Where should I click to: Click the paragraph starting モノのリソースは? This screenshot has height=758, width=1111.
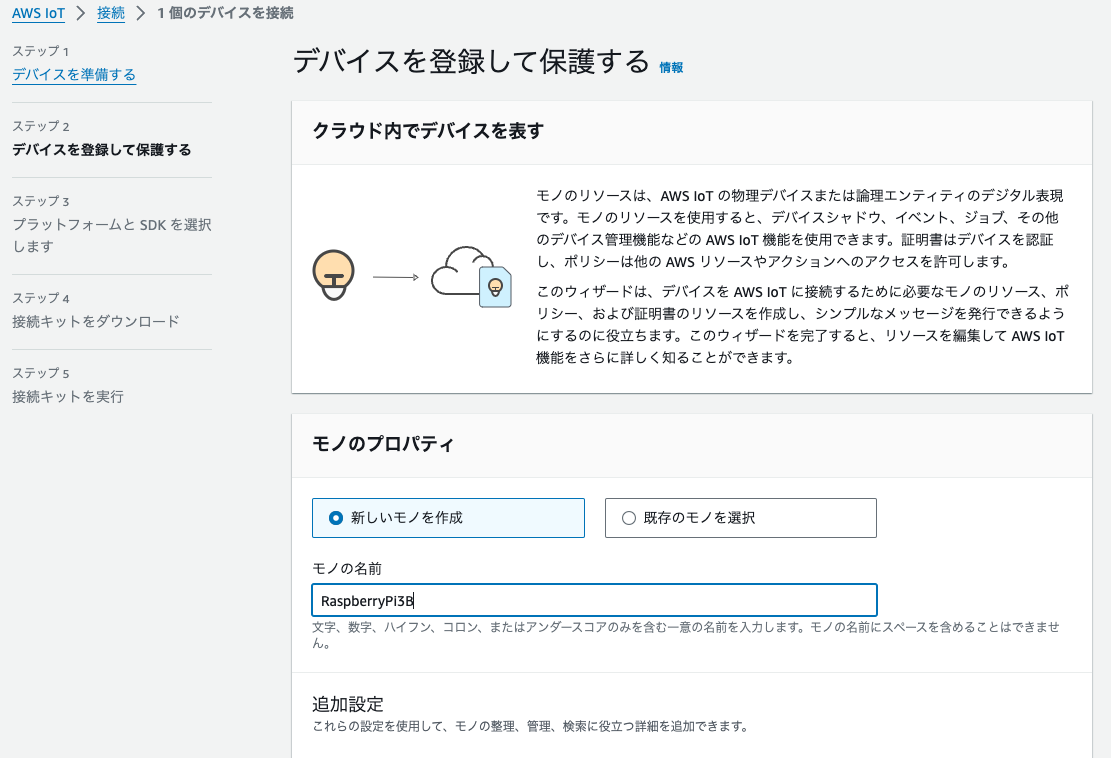pos(799,228)
